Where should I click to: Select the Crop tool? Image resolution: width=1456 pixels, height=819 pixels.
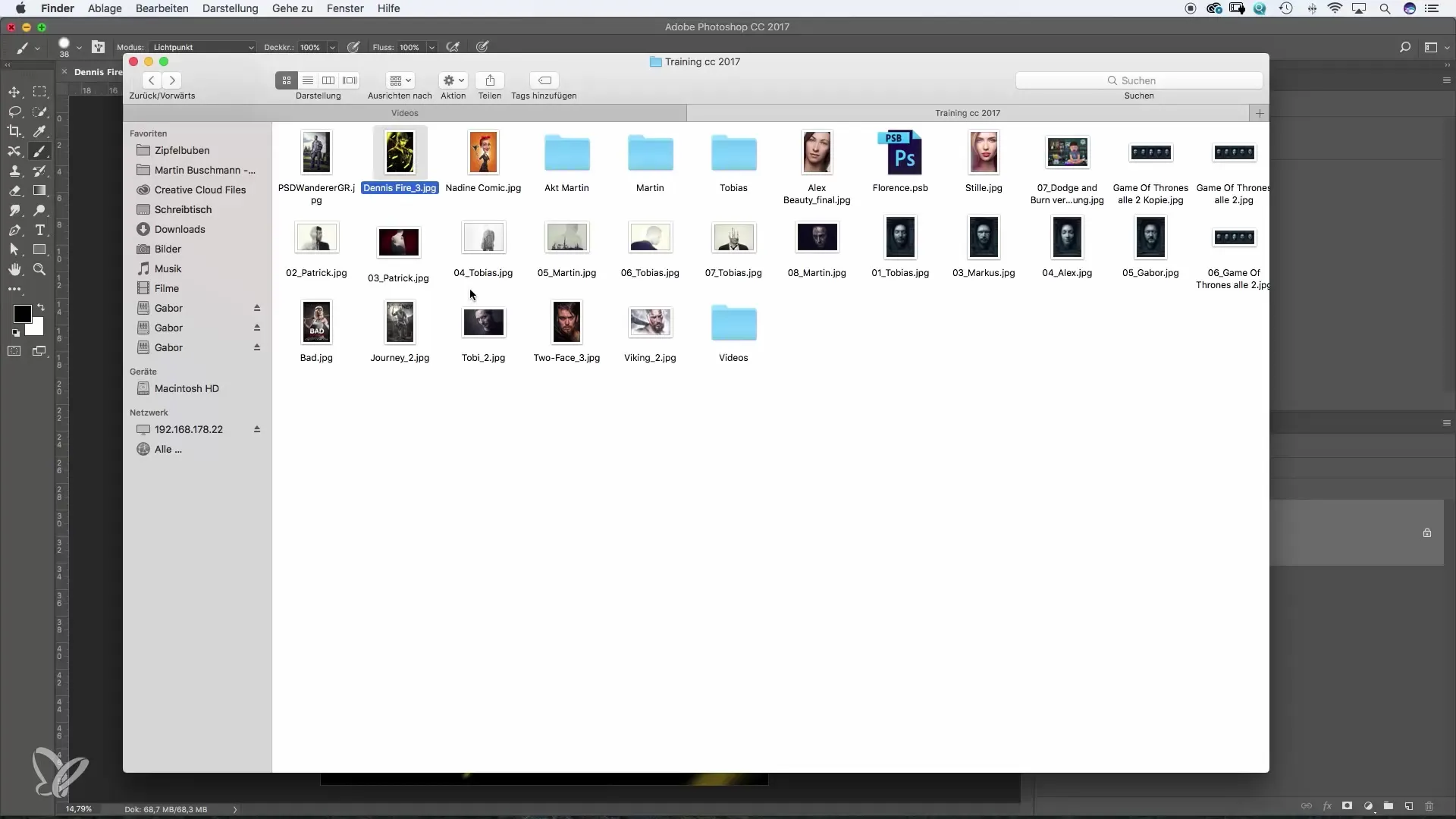point(14,131)
